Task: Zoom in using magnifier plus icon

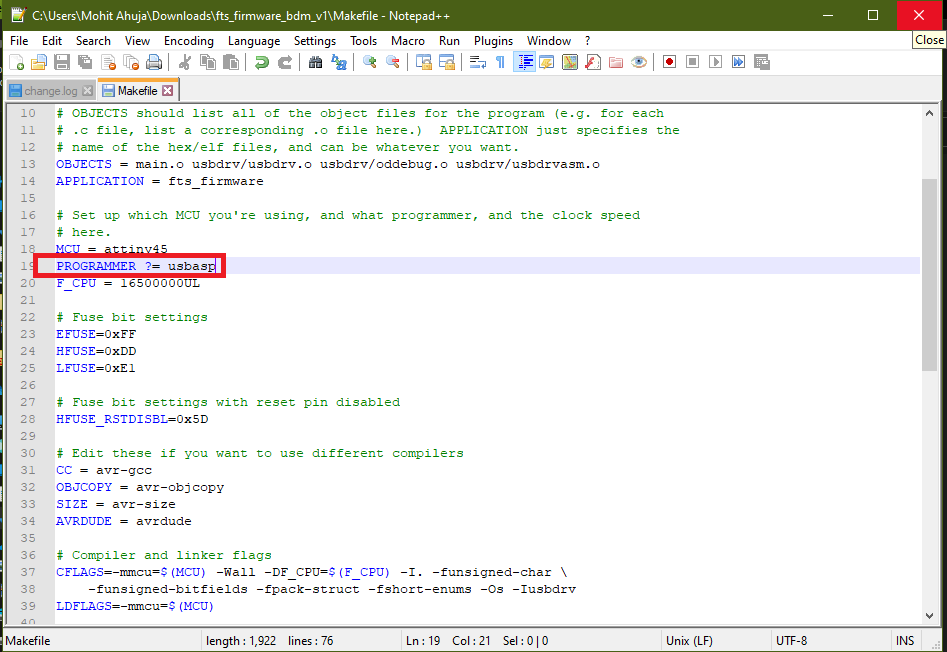Action: (x=370, y=62)
